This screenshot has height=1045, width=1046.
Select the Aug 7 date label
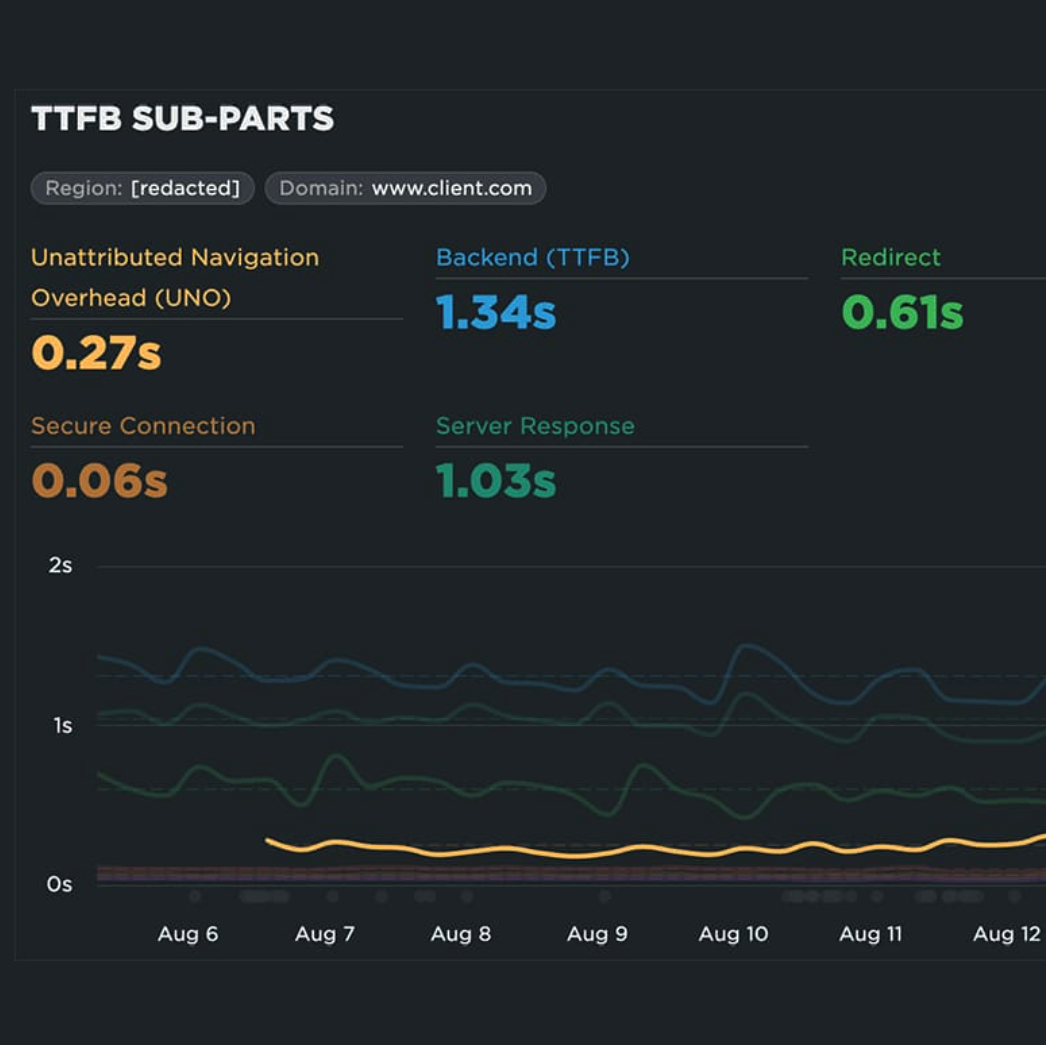click(325, 934)
